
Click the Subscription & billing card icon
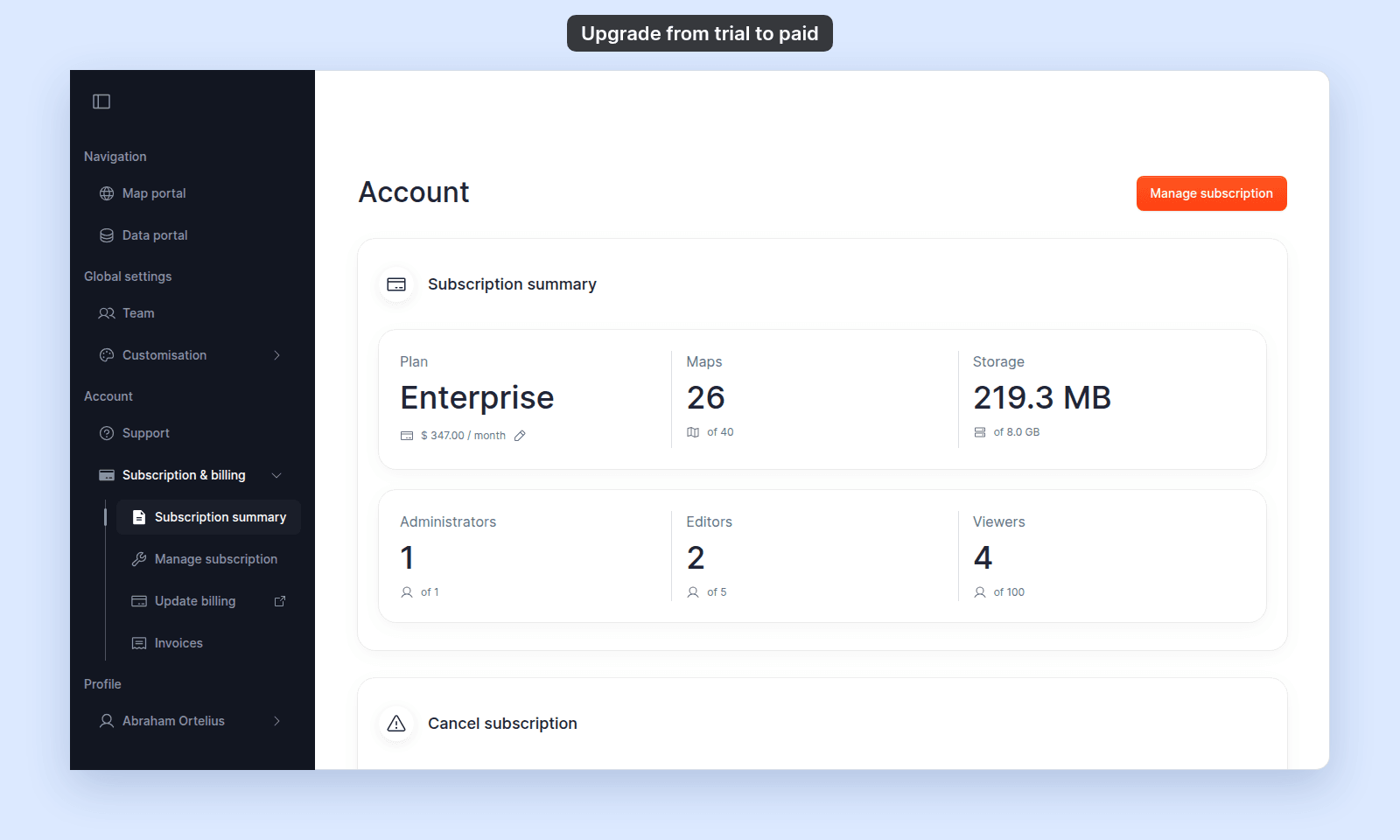point(107,475)
